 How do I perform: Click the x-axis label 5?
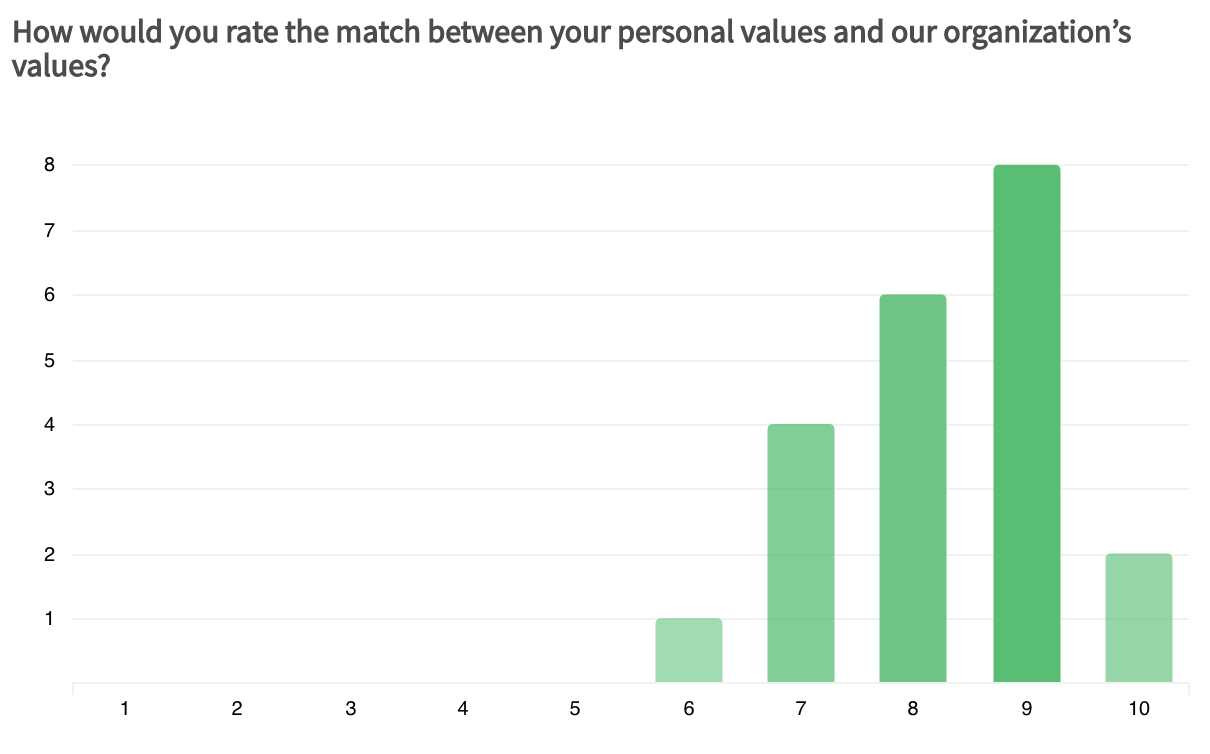coord(575,709)
